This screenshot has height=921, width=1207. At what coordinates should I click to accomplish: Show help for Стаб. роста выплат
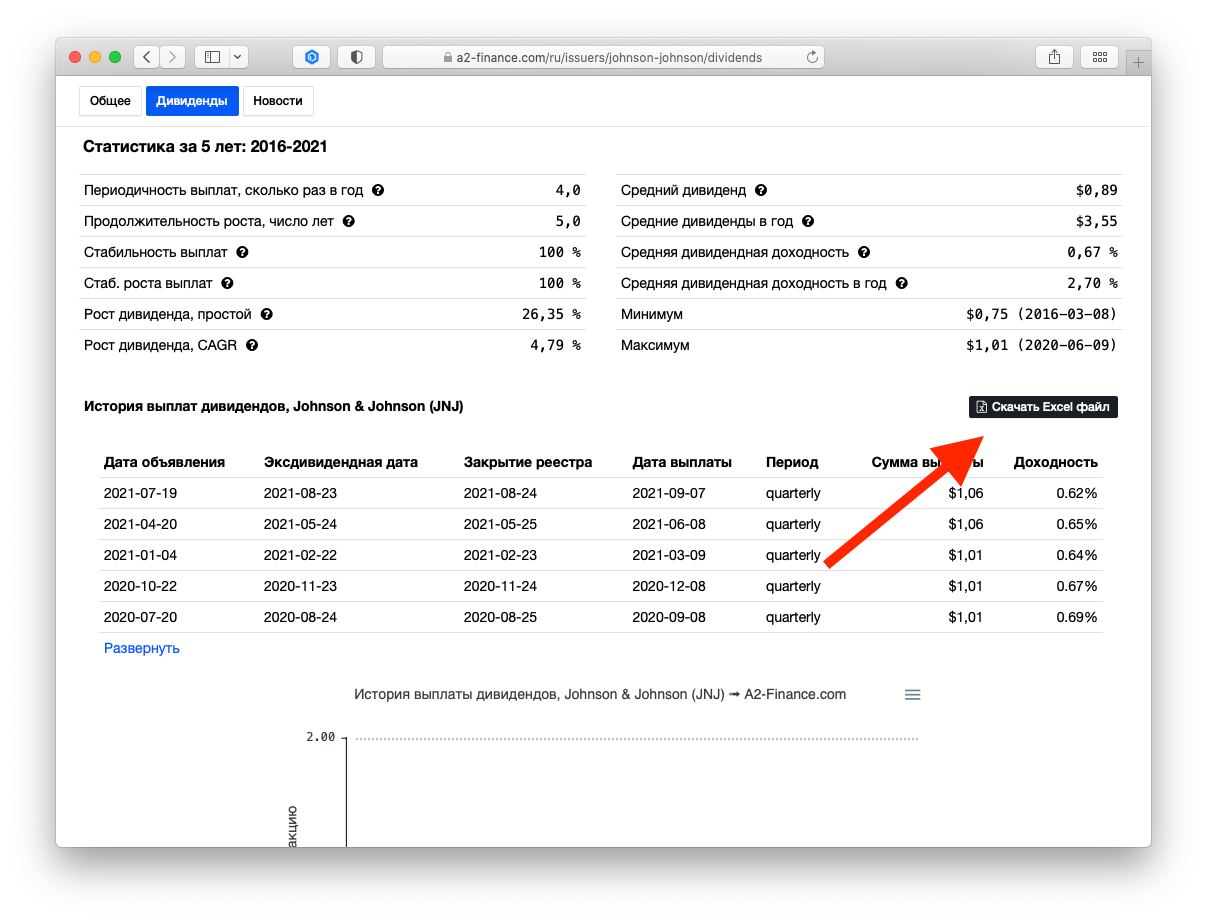[x=227, y=283]
